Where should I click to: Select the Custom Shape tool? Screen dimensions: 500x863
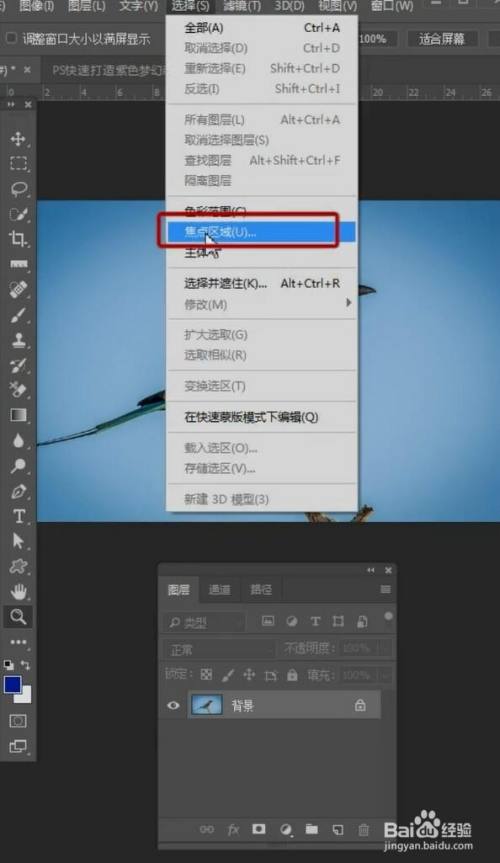(x=18, y=566)
